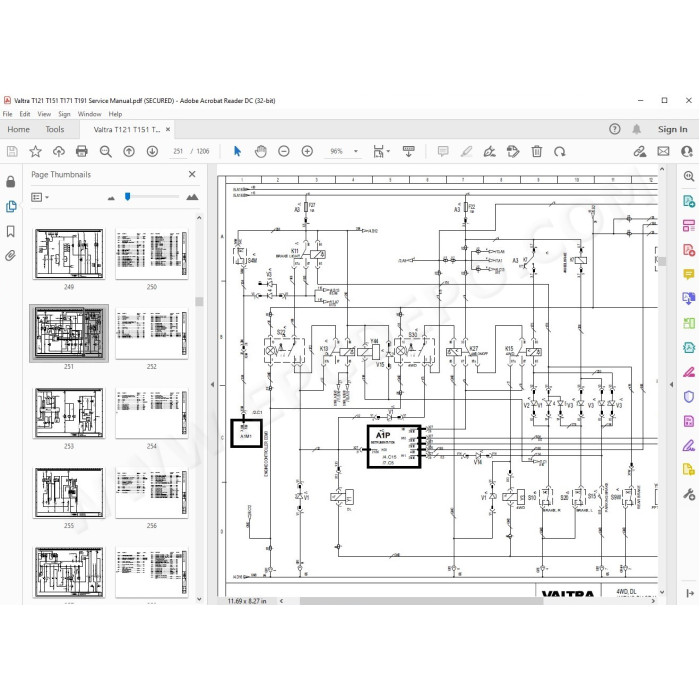Collapse the left navigation pane arrow
700x700 pixels.
point(212,384)
